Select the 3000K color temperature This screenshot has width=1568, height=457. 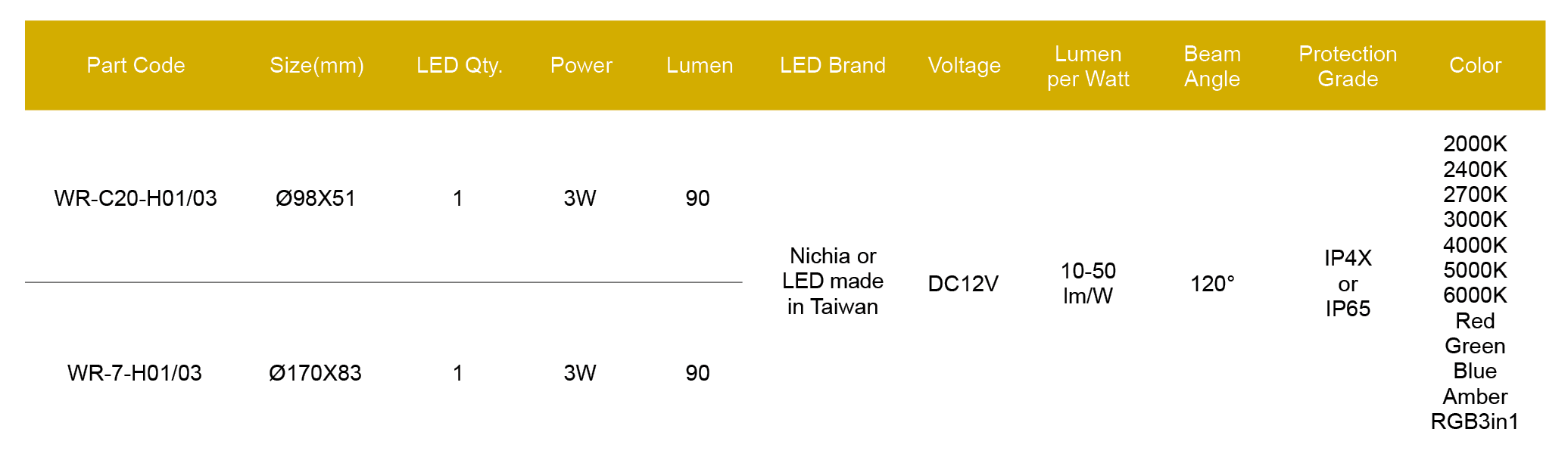pos(1474,219)
